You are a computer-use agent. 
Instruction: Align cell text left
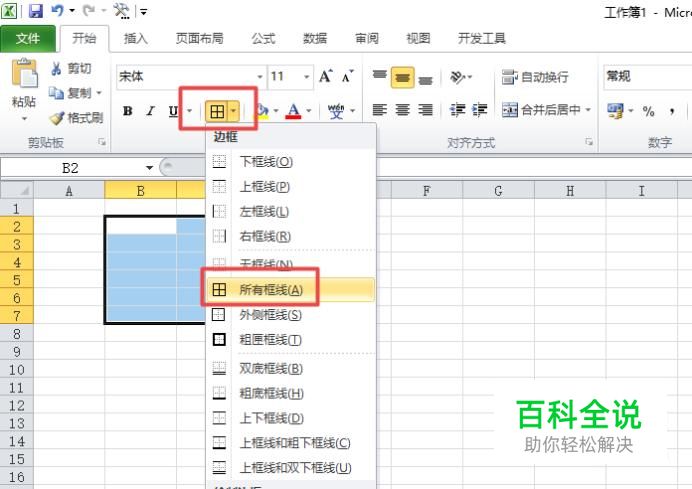[380, 109]
